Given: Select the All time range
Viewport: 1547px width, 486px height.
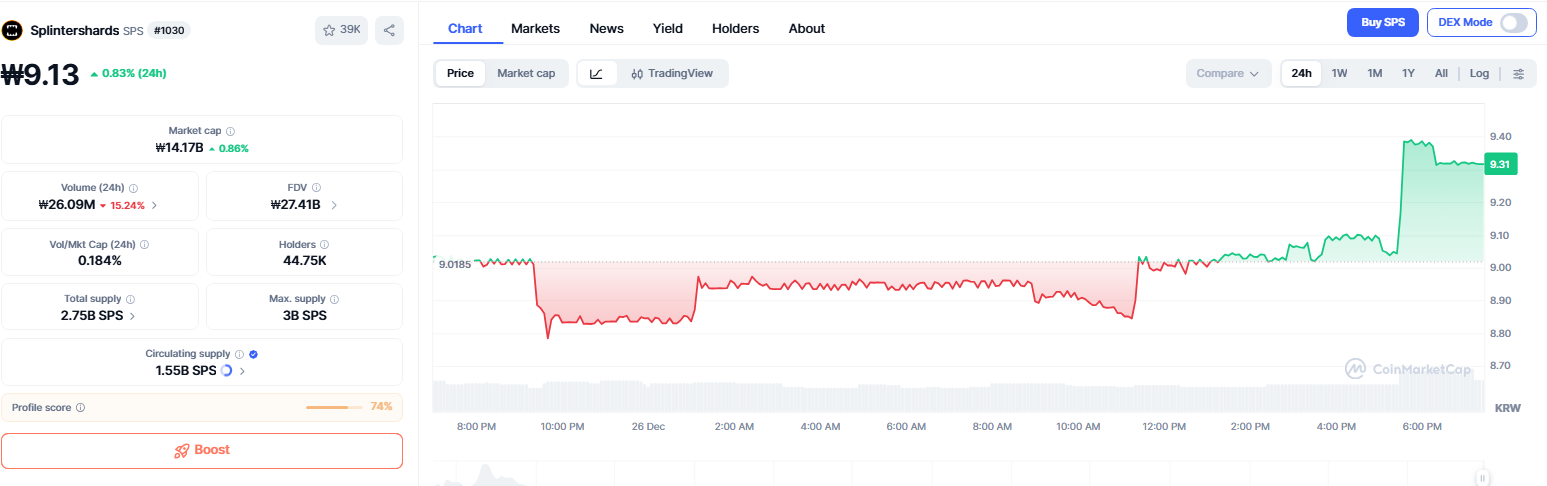Looking at the screenshot, I should pyautogui.click(x=1441, y=73).
